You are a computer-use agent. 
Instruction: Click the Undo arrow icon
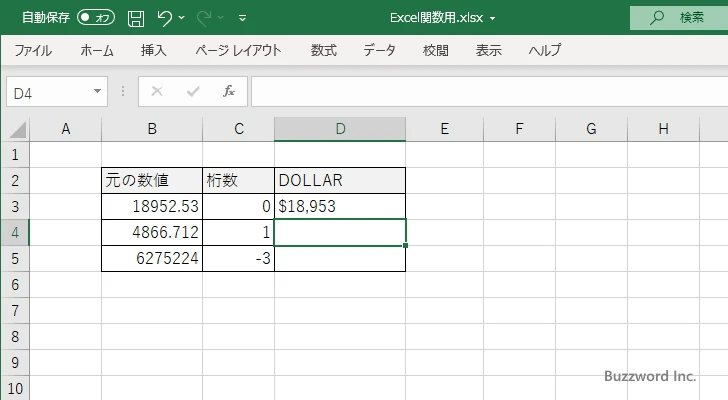[164, 18]
